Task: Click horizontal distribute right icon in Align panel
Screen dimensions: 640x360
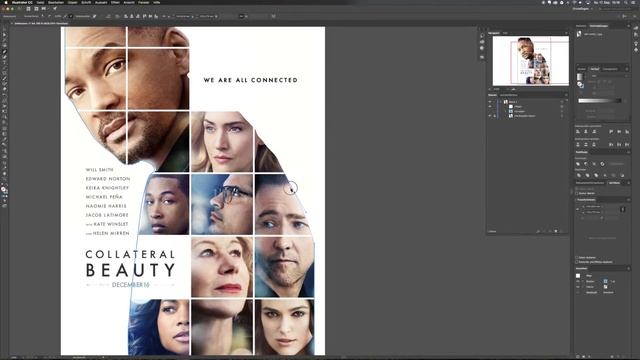Action: pos(627,144)
